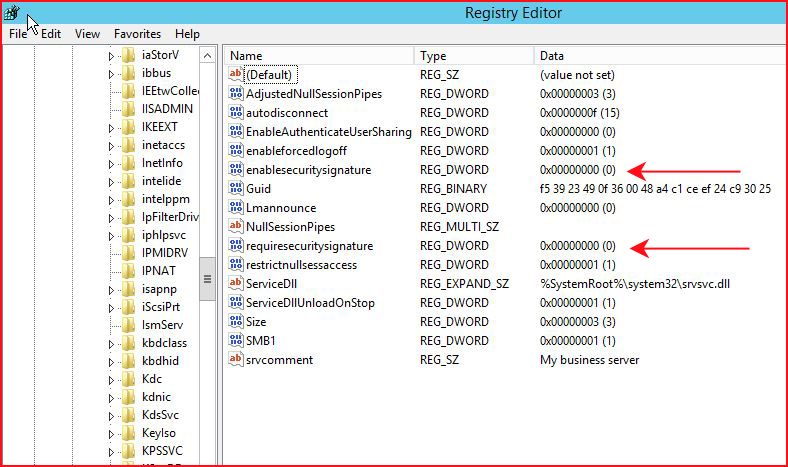Click the Lmannounce DWORD icon
The height and width of the screenshot is (467, 788).
click(x=236, y=208)
